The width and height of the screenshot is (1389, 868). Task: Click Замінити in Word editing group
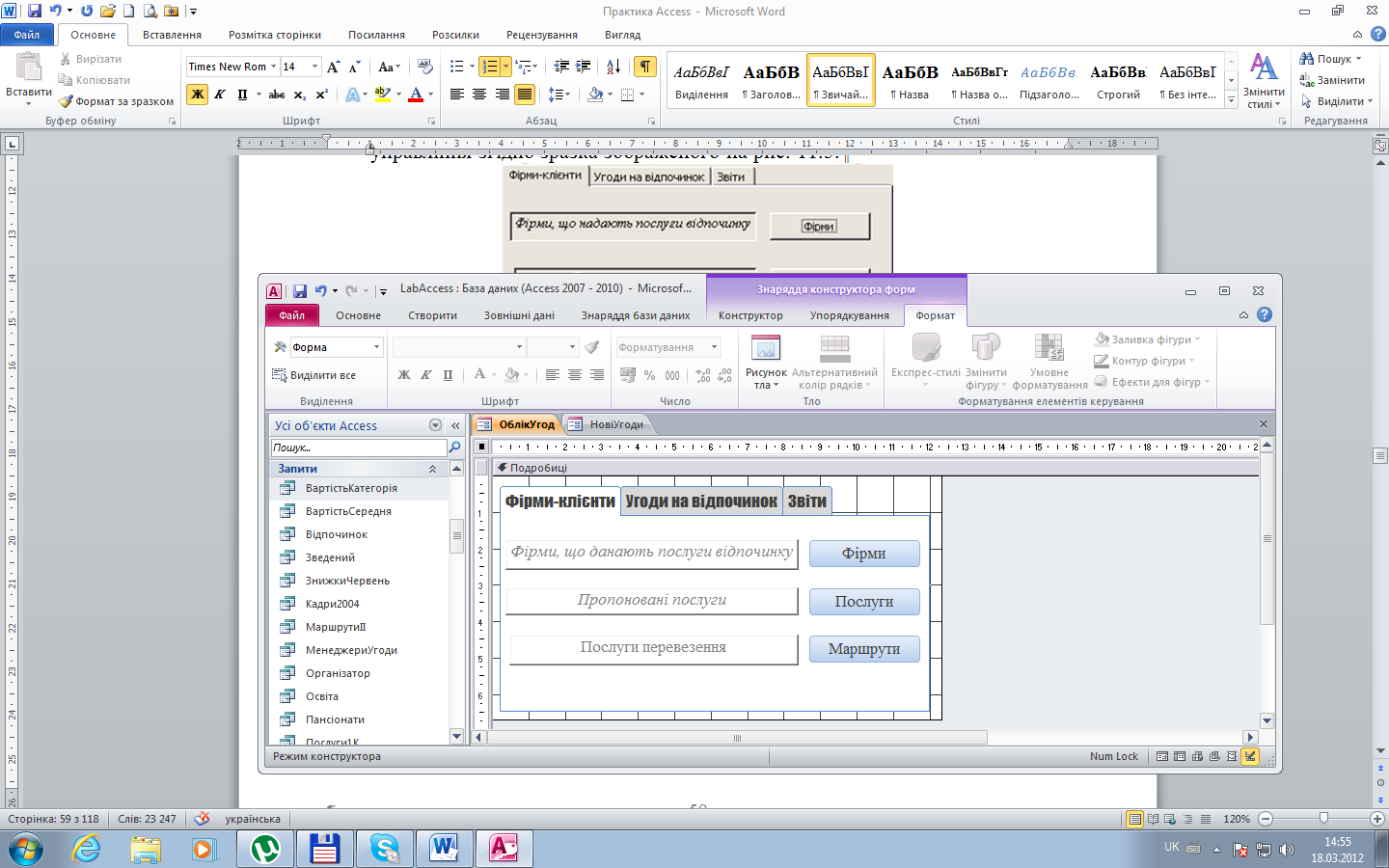click(x=1332, y=80)
